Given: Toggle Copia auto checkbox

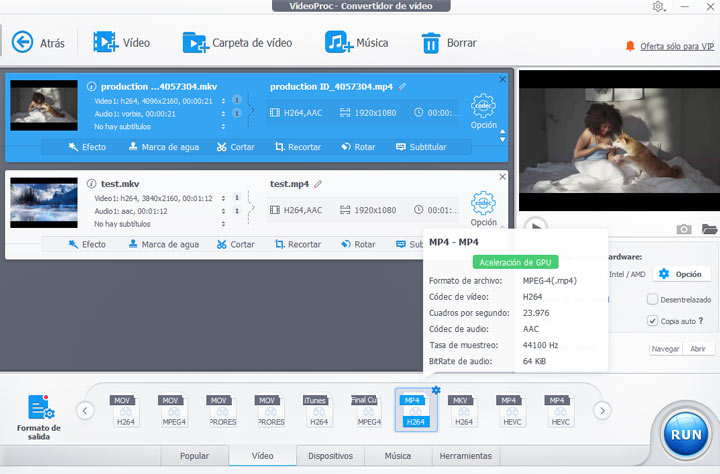Looking at the screenshot, I should (652, 321).
